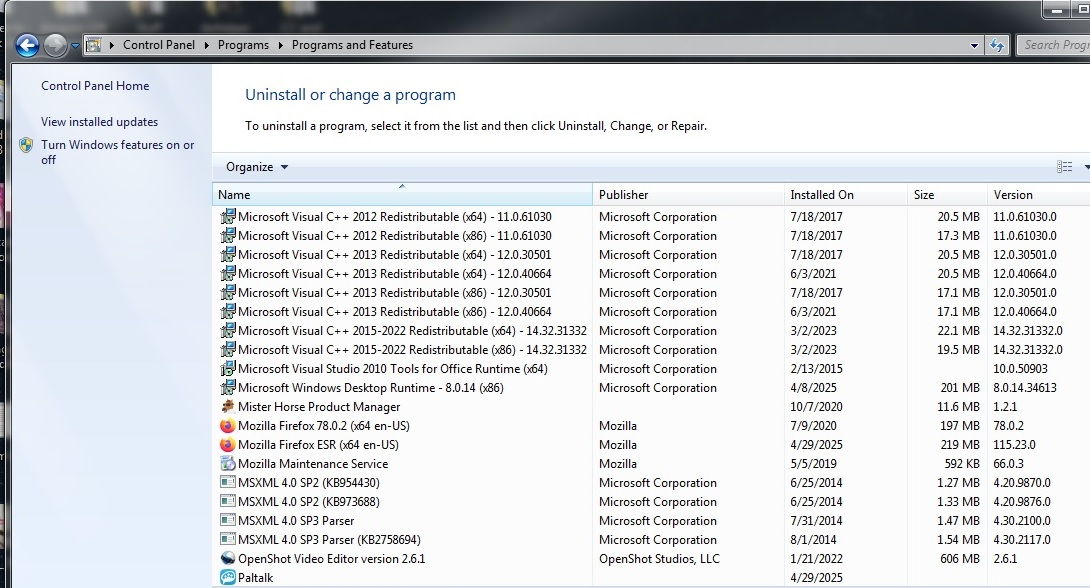Click the 592 KB size cell

[962, 464]
